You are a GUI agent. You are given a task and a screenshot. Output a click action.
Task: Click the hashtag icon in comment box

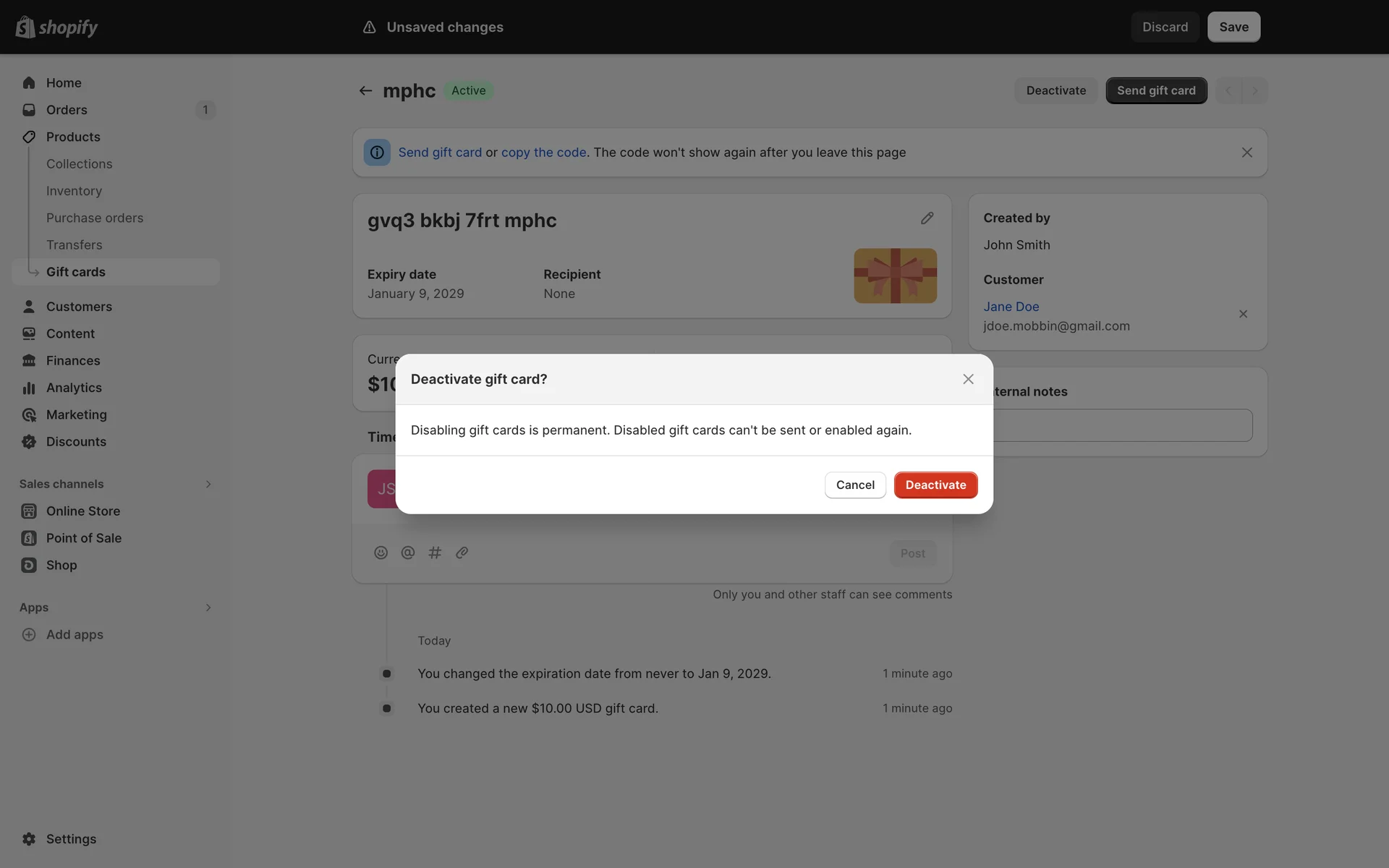point(435,553)
